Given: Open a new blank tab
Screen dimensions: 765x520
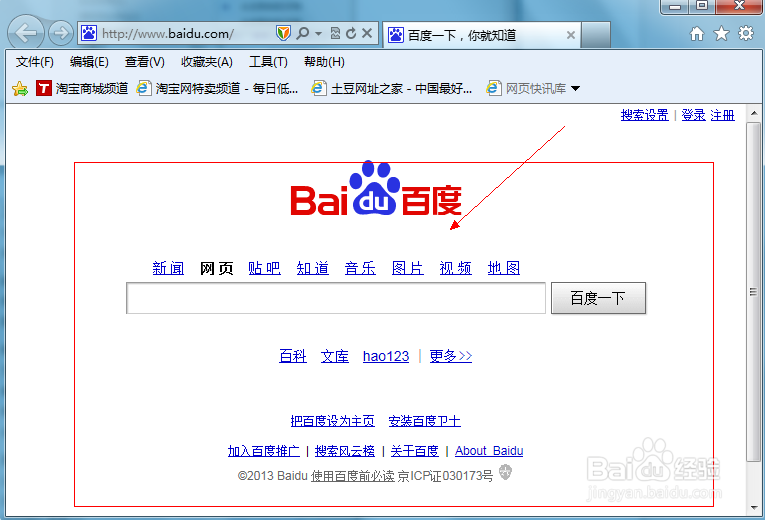Looking at the screenshot, I should [x=596, y=35].
